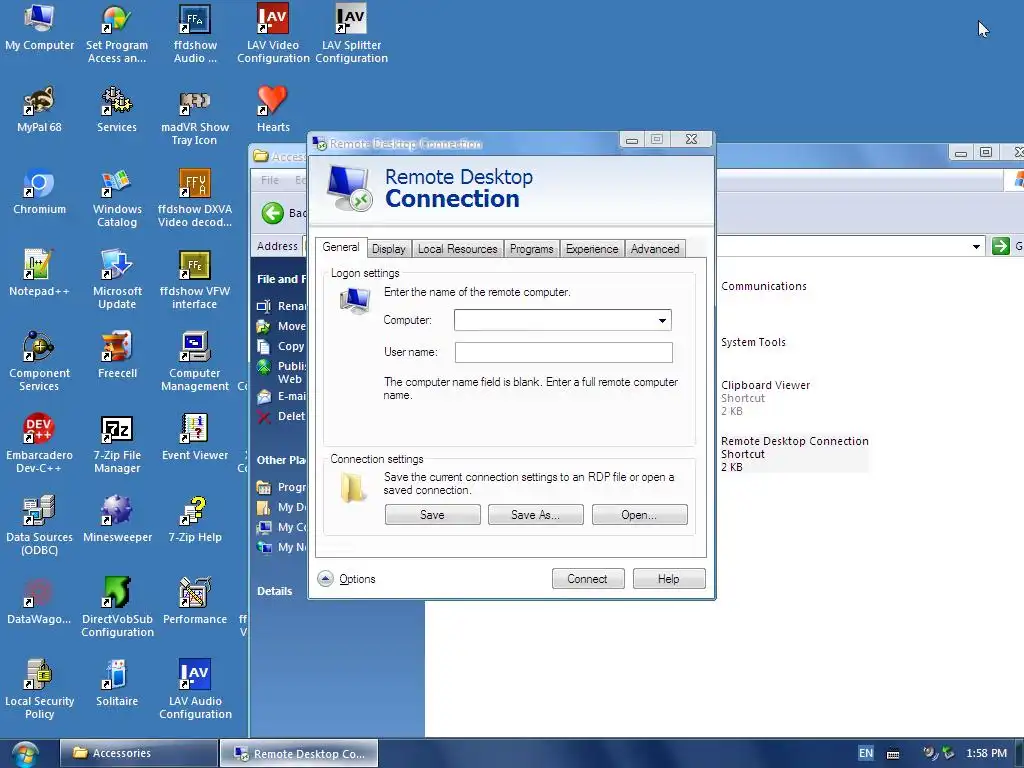The height and width of the screenshot is (768, 1024).
Task: Select the 7-Zip File Manager icon
Action: click(117, 444)
